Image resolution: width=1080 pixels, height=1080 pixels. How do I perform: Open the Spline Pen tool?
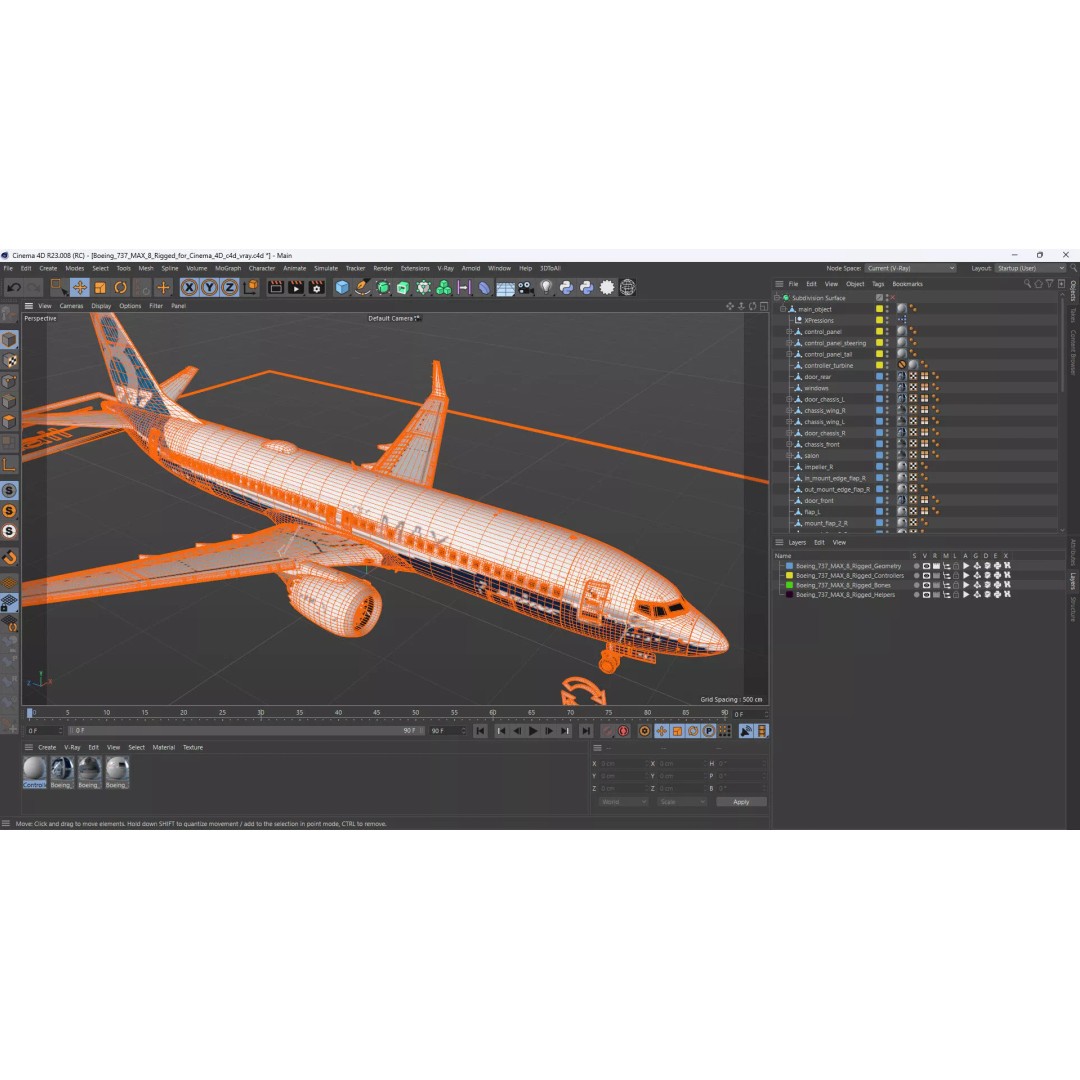[x=362, y=288]
